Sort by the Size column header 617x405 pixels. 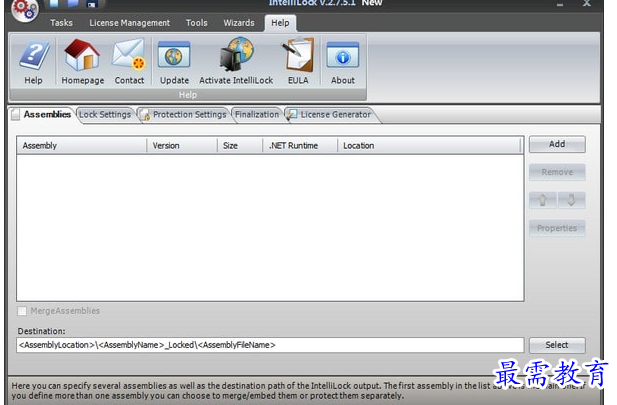(x=240, y=146)
